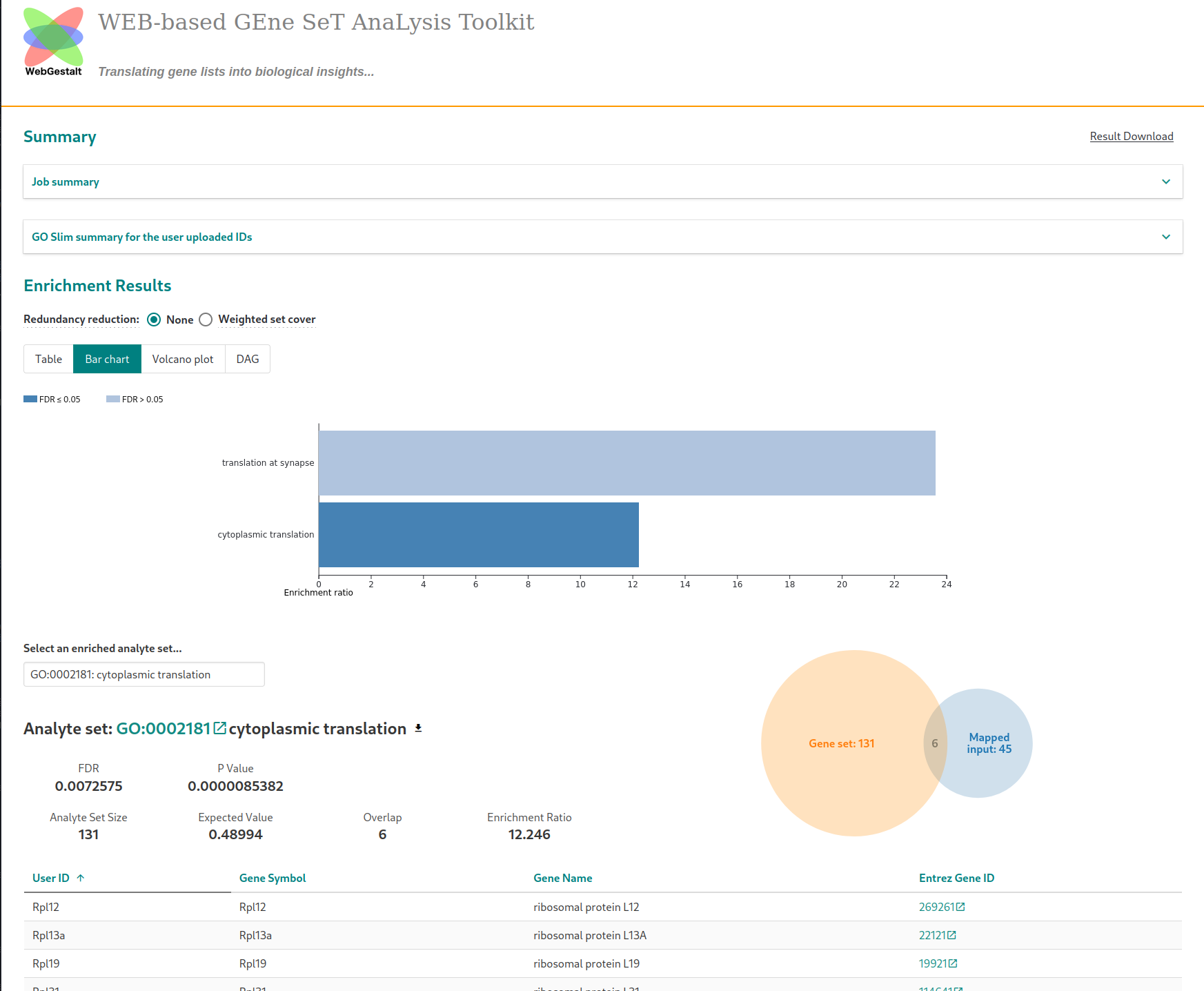Expand the Job summary panel chevron
The width and height of the screenshot is (1204, 991).
pyautogui.click(x=1166, y=181)
